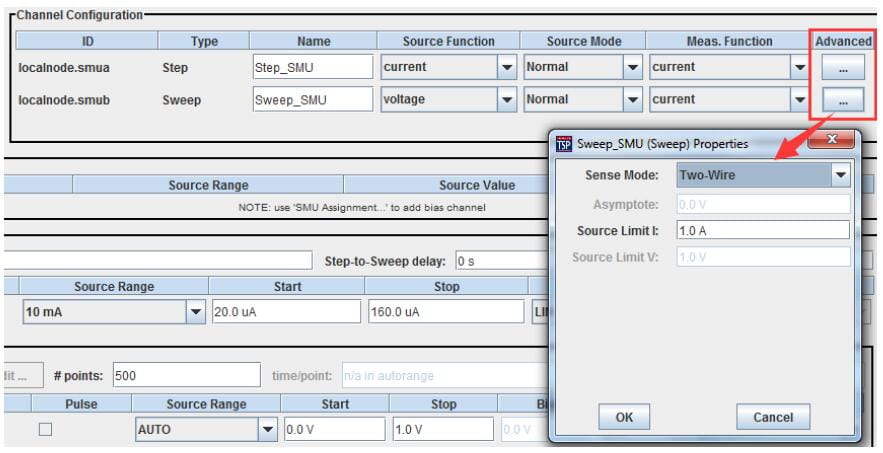This screenshot has height=453, width=883.
Task: Expand Sense Mode Two-Wire dropdown
Action: 840,175
